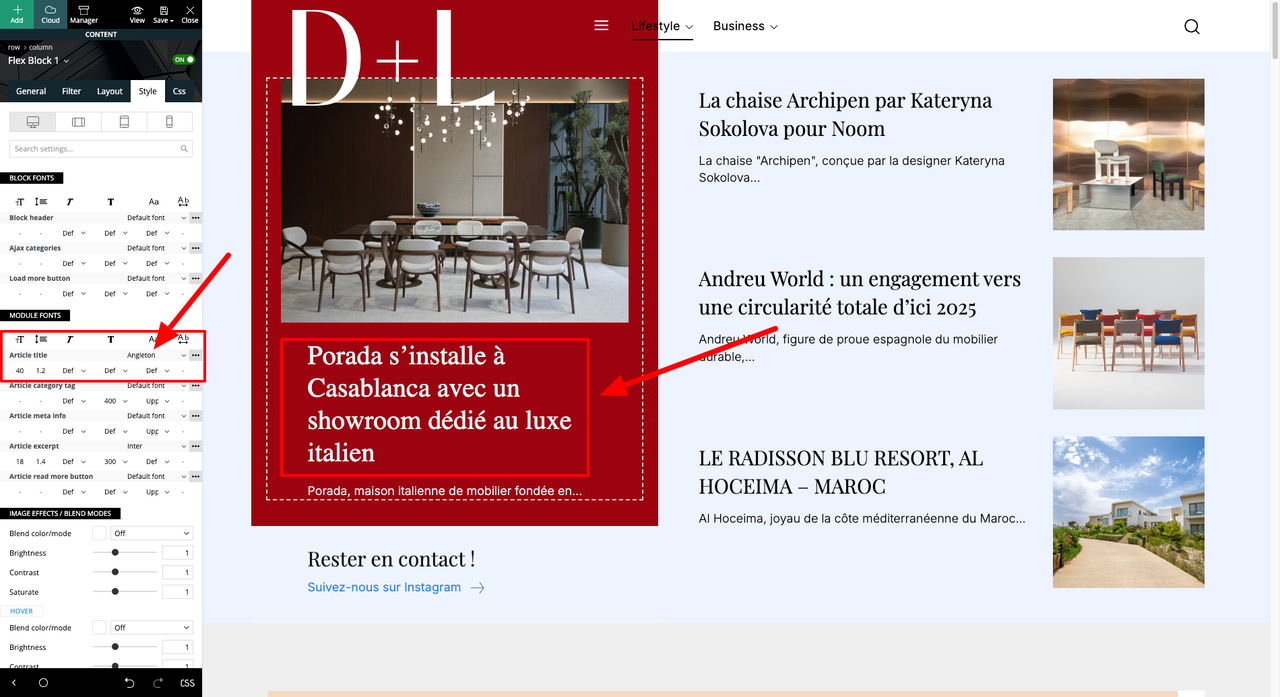The width and height of the screenshot is (1280, 697).
Task: Open more options for Article title font
Action: 196,355
